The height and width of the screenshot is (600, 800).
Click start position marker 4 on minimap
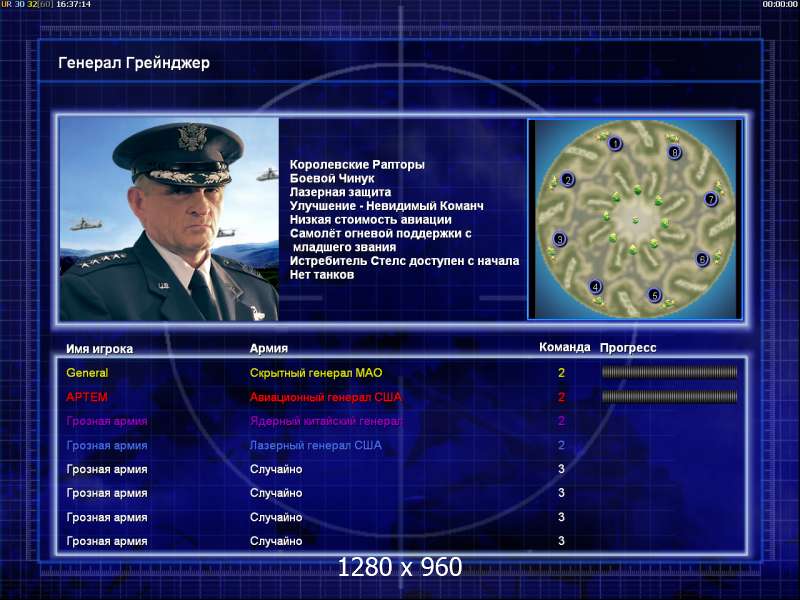[595, 286]
